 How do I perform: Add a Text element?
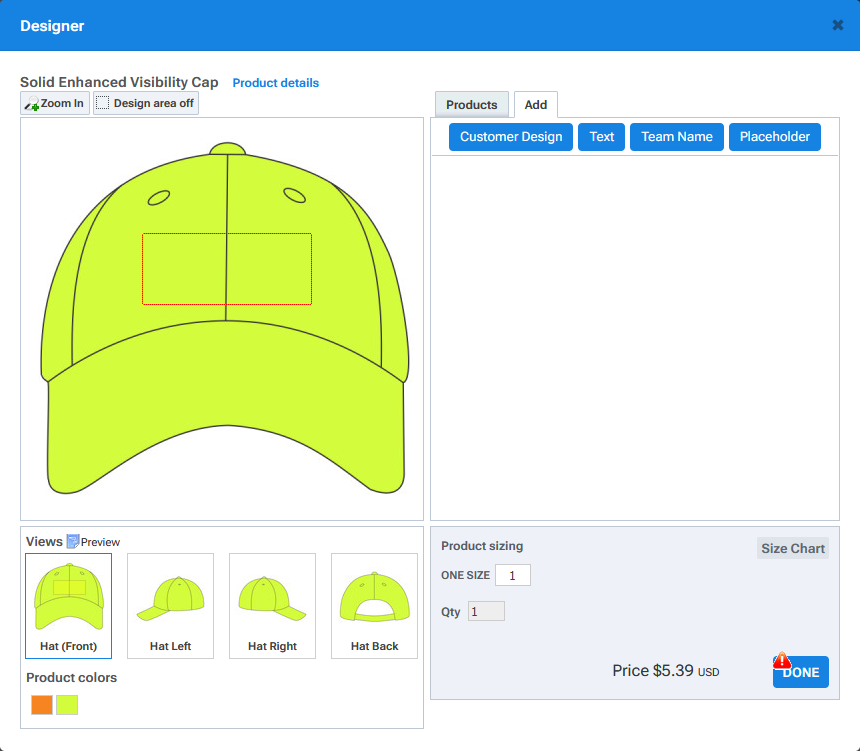pos(602,137)
